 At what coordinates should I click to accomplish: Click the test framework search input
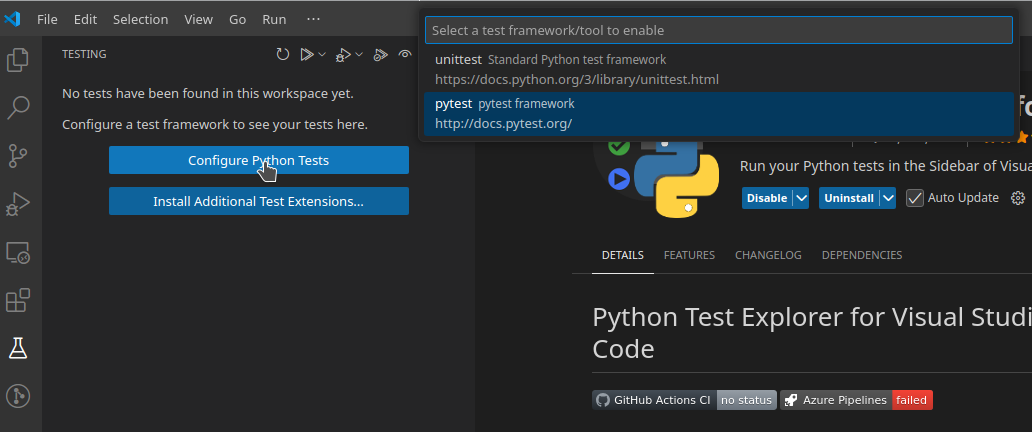719,31
